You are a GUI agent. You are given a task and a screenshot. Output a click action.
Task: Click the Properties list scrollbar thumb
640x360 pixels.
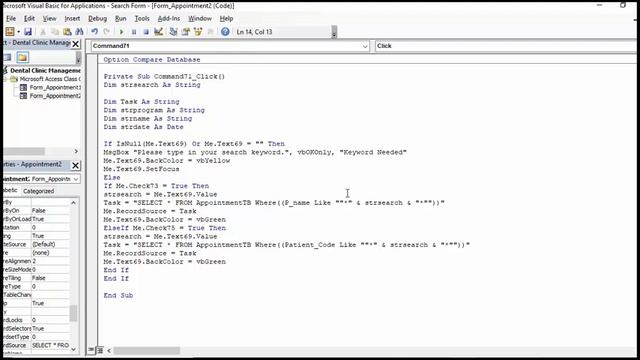(73, 313)
